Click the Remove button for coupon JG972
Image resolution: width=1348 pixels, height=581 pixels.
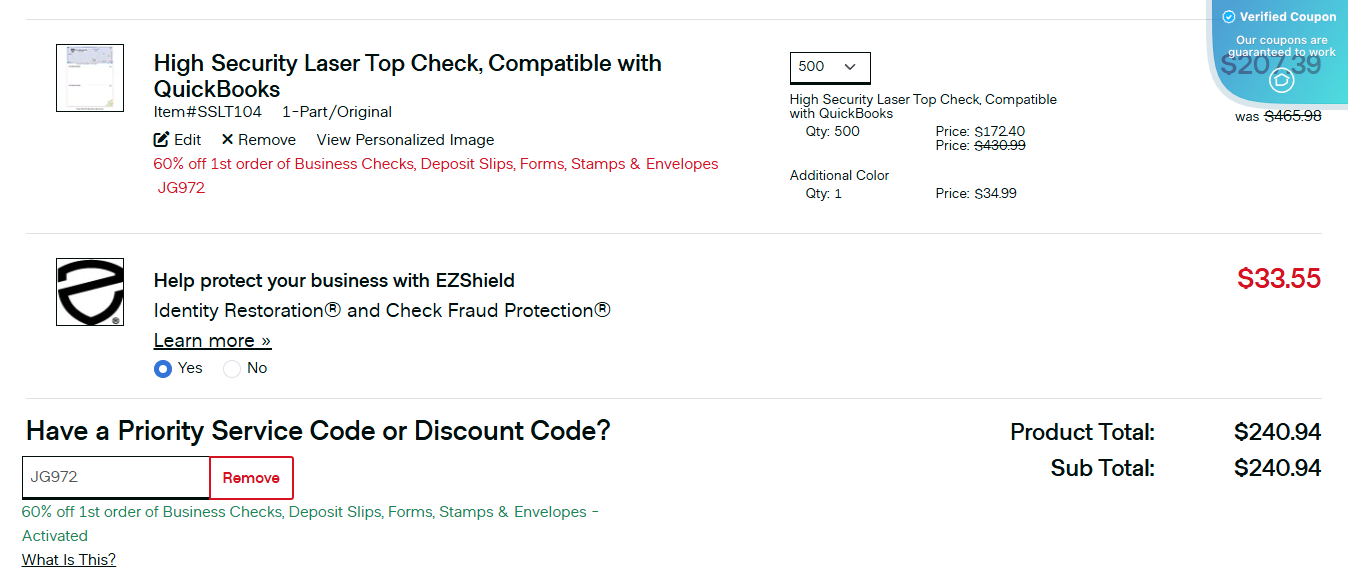click(x=251, y=477)
